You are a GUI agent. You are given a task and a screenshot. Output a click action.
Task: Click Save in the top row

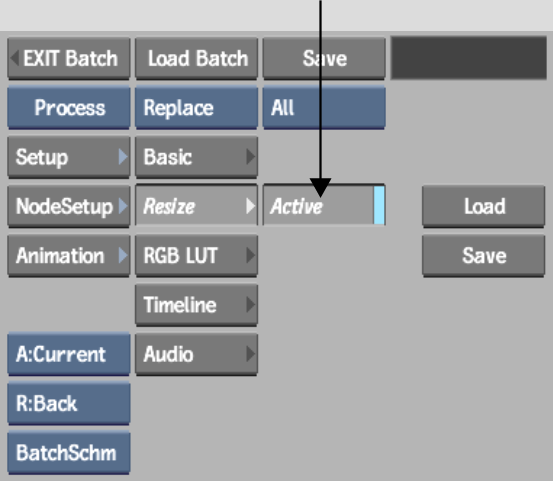pos(324,59)
